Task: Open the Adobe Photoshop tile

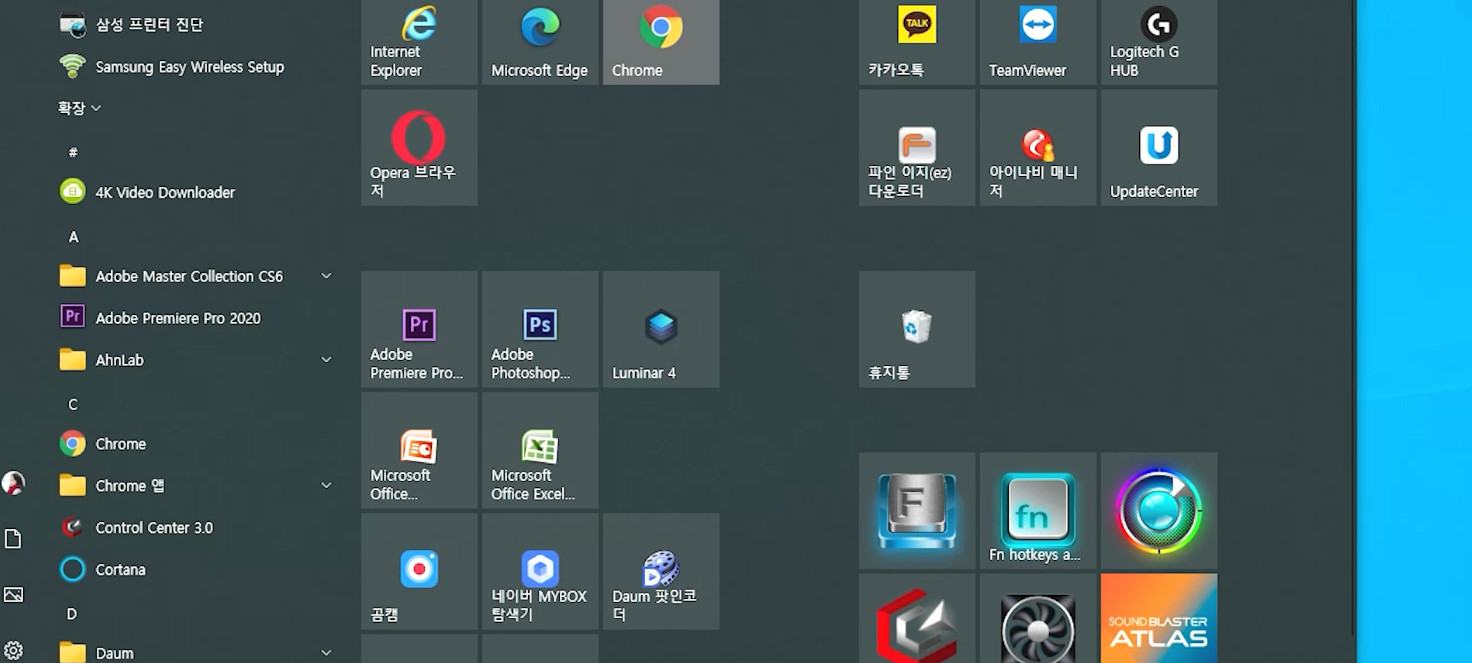Action: coord(540,329)
